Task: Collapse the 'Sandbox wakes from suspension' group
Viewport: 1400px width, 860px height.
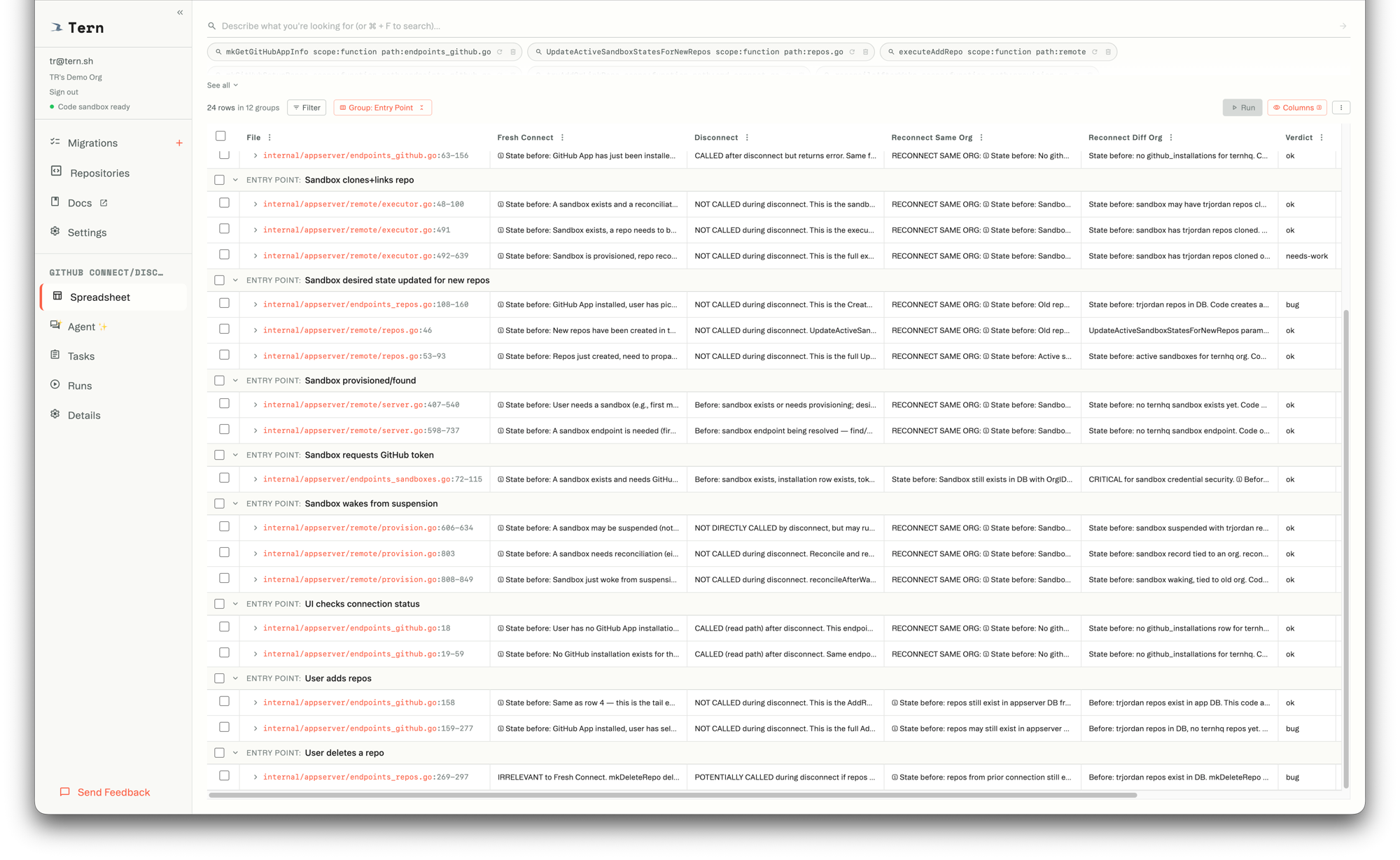Action: coord(234,503)
